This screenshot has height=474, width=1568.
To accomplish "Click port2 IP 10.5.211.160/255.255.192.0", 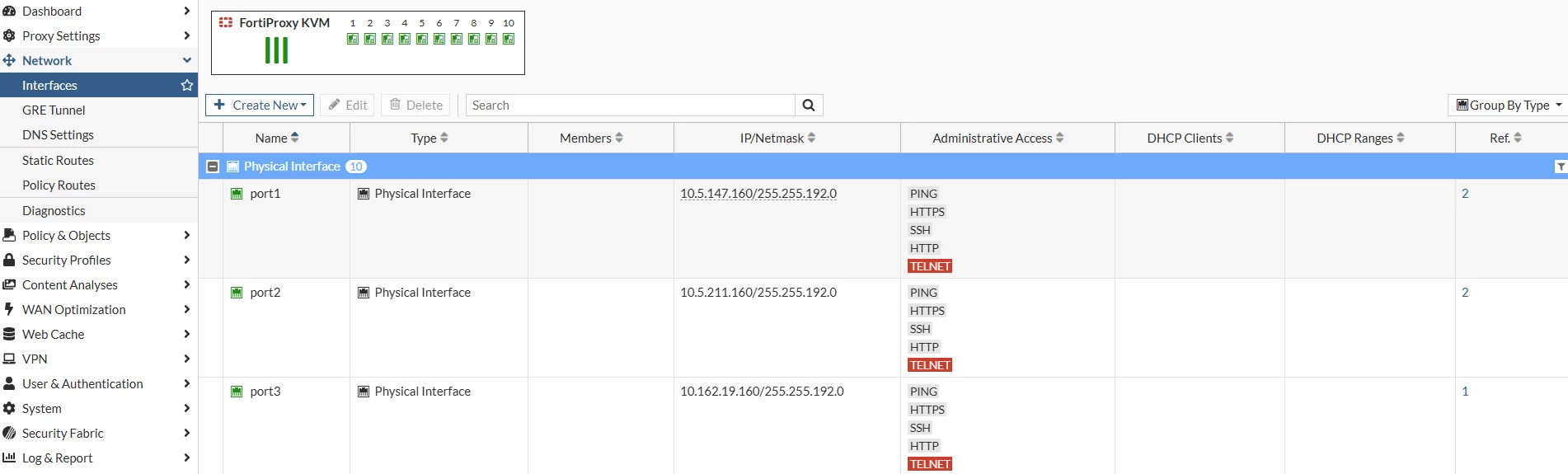I will [758, 293].
